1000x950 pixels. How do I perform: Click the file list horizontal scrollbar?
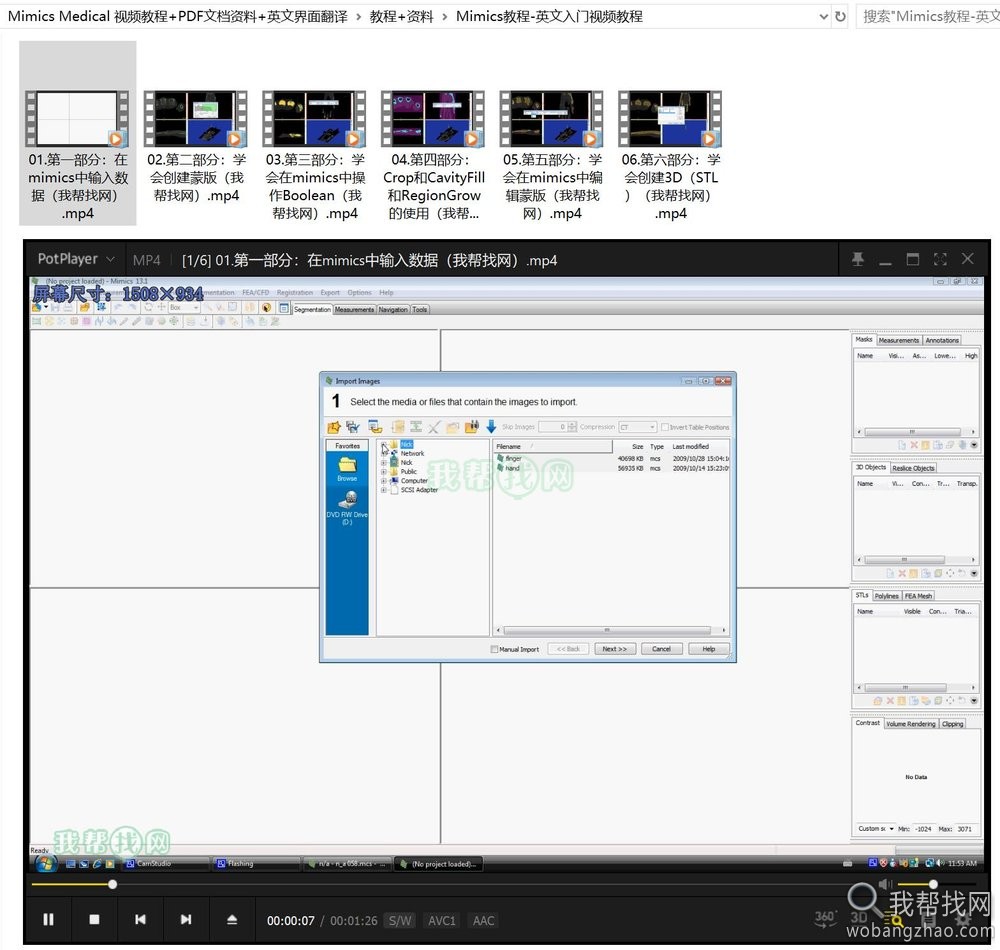[x=607, y=630]
